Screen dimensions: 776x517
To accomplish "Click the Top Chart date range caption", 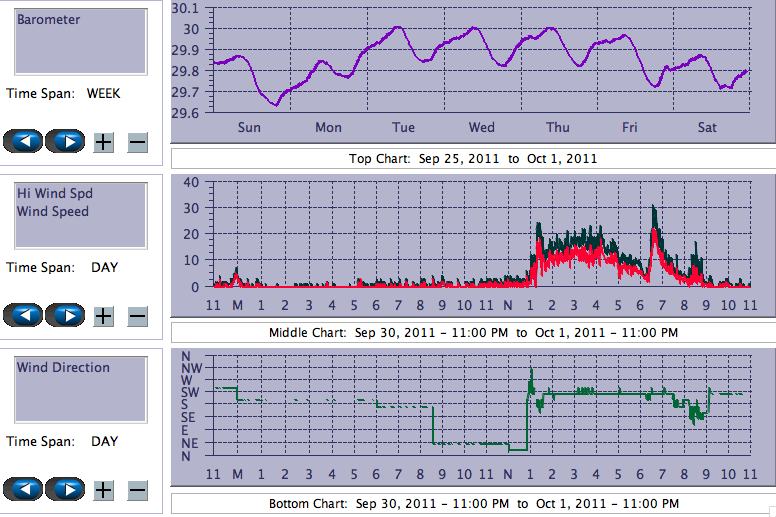I will 473,158.
